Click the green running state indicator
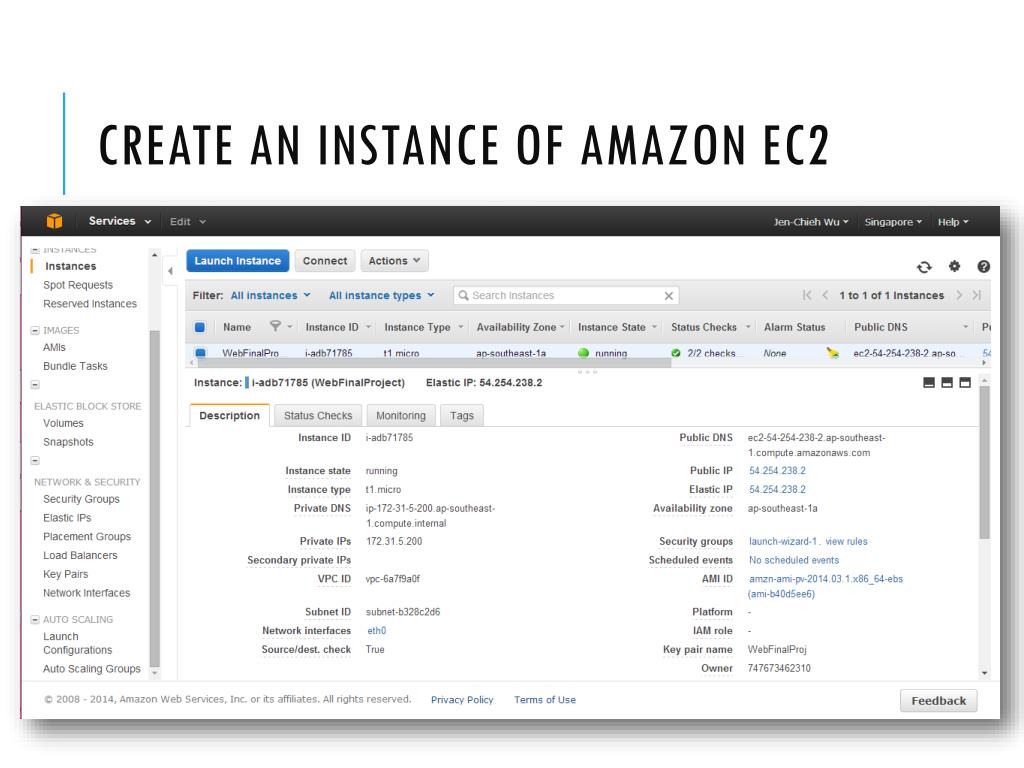 pos(583,353)
